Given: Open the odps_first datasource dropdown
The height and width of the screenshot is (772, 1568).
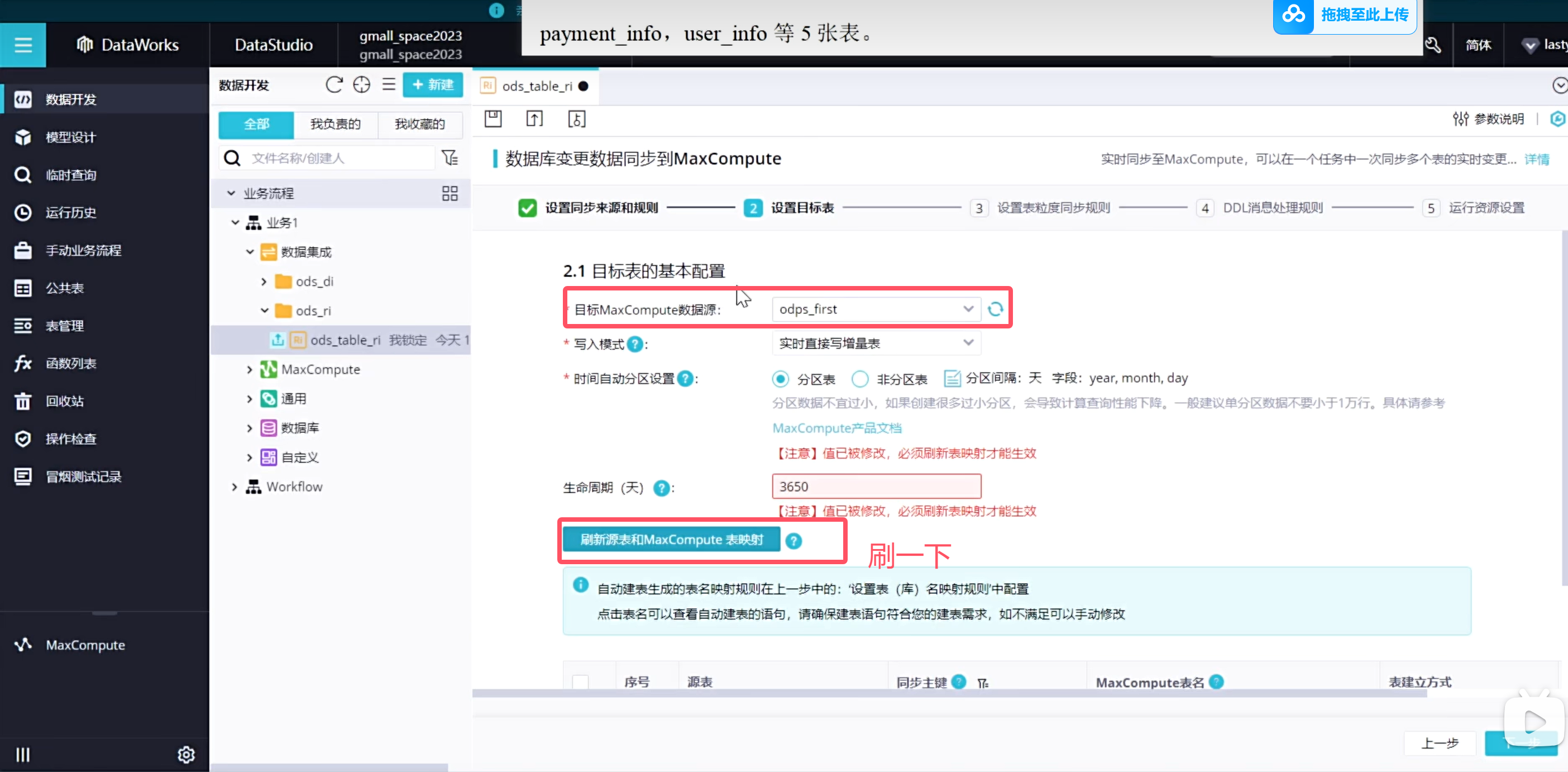Looking at the screenshot, I should tap(876, 309).
